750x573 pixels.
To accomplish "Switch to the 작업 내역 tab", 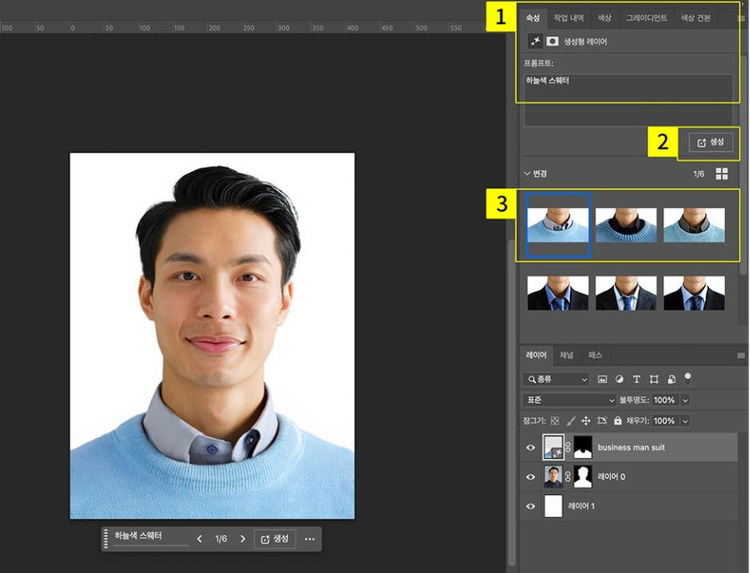I will pyautogui.click(x=568, y=18).
